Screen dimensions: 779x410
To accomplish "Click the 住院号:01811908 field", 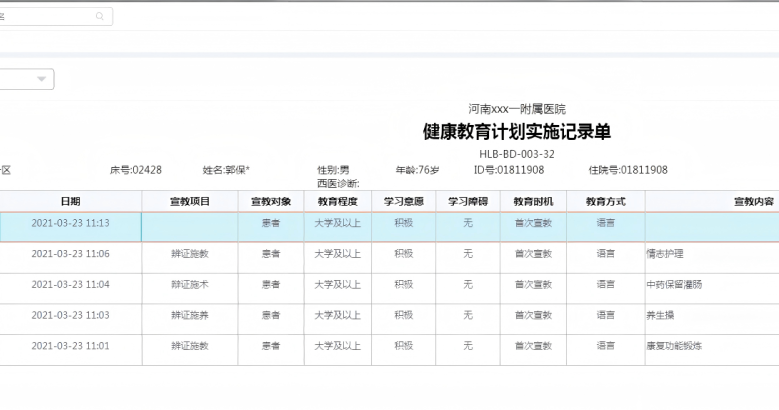I will coord(628,170).
